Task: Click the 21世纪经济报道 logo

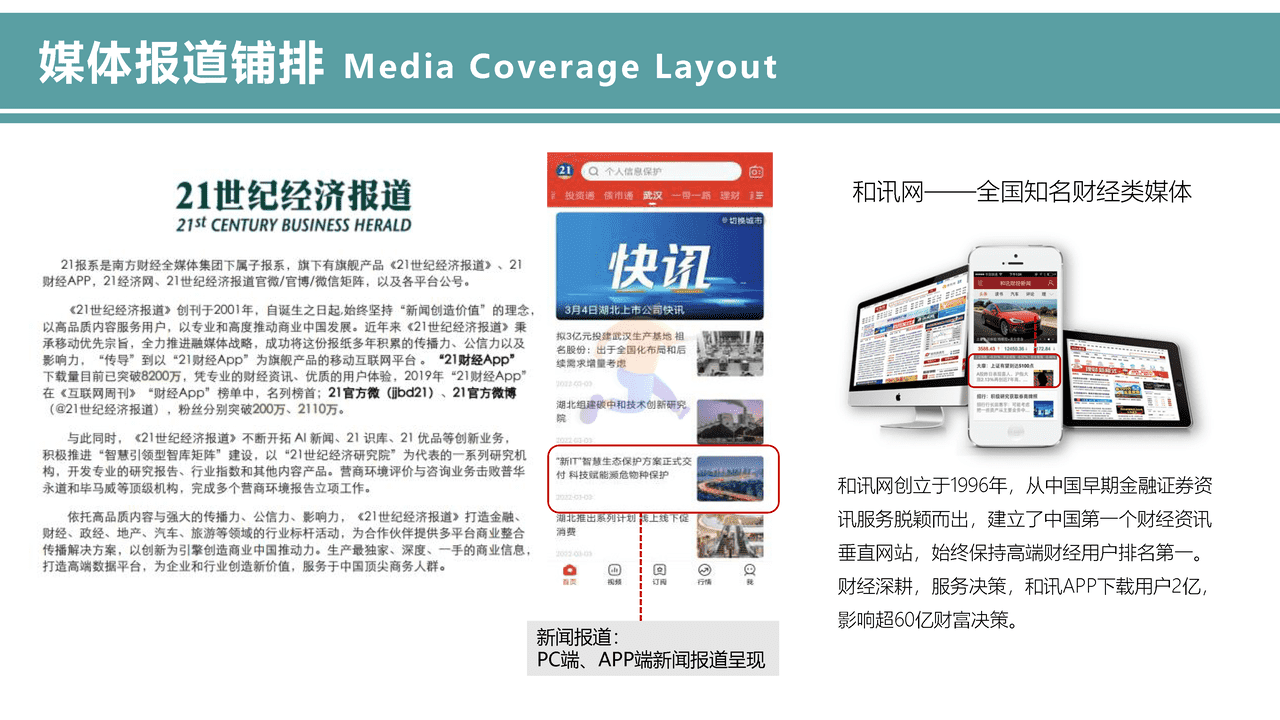Action: point(293,195)
